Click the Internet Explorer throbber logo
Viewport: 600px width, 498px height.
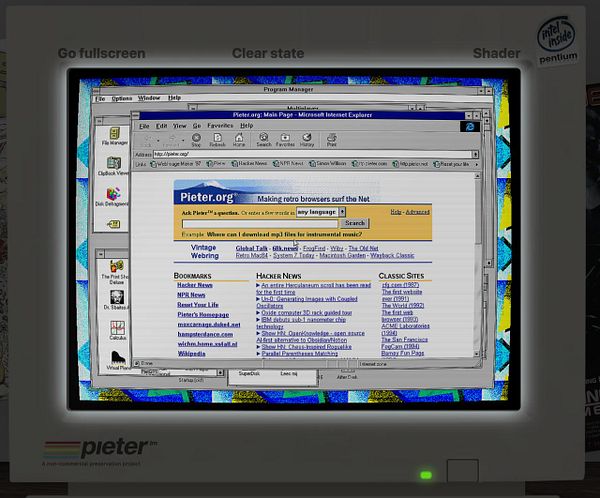tap(470, 127)
